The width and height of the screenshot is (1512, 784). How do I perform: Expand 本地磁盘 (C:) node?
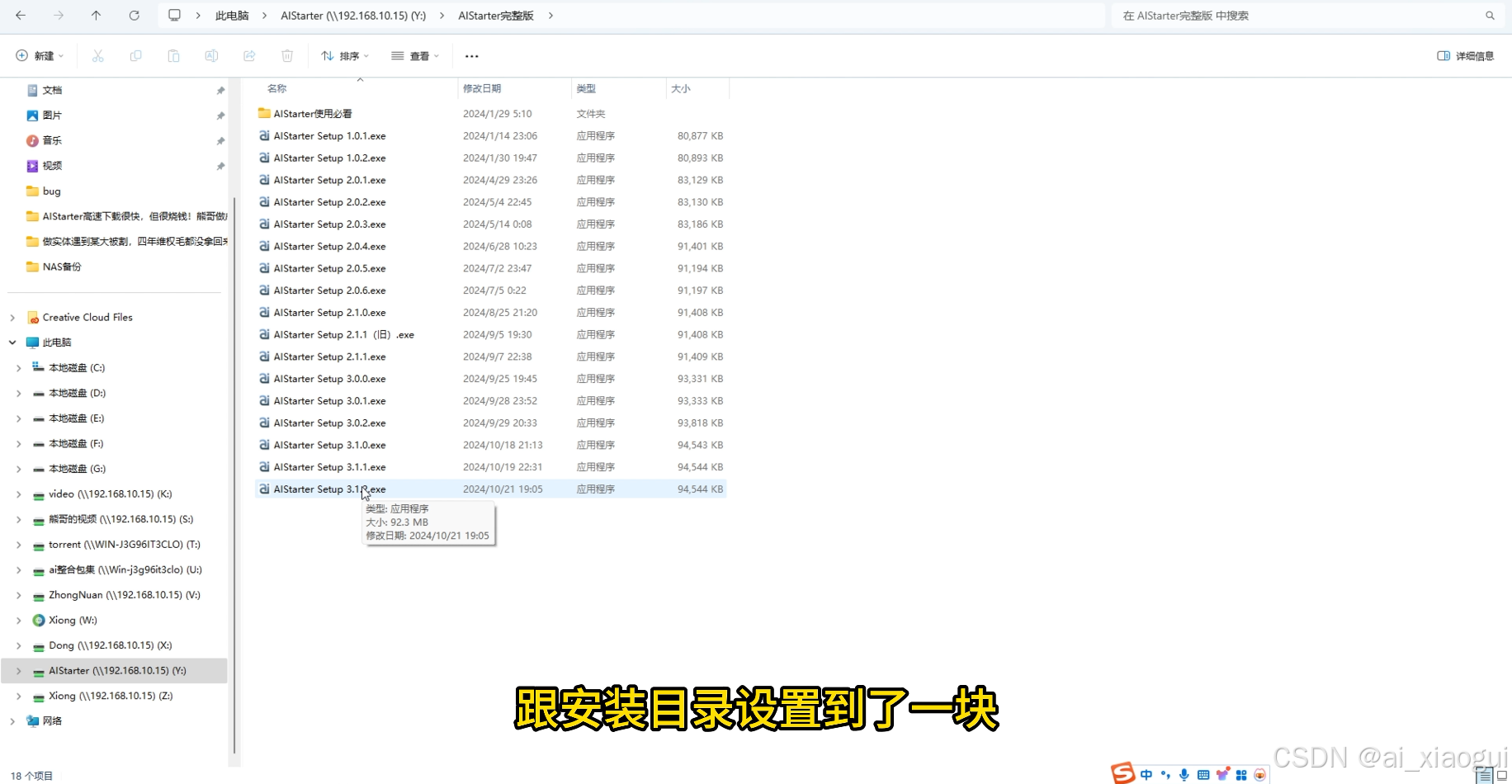coord(19,368)
